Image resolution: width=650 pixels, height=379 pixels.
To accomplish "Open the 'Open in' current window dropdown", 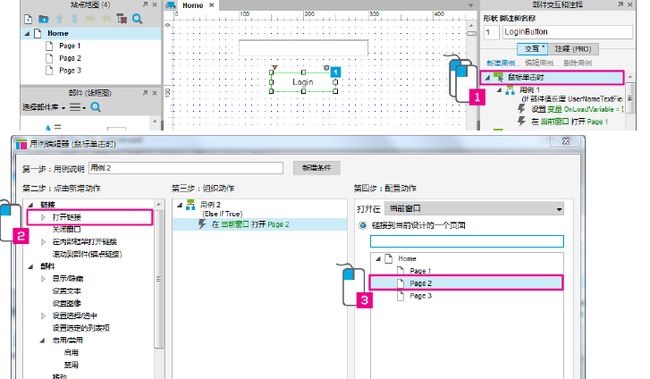I will point(475,209).
